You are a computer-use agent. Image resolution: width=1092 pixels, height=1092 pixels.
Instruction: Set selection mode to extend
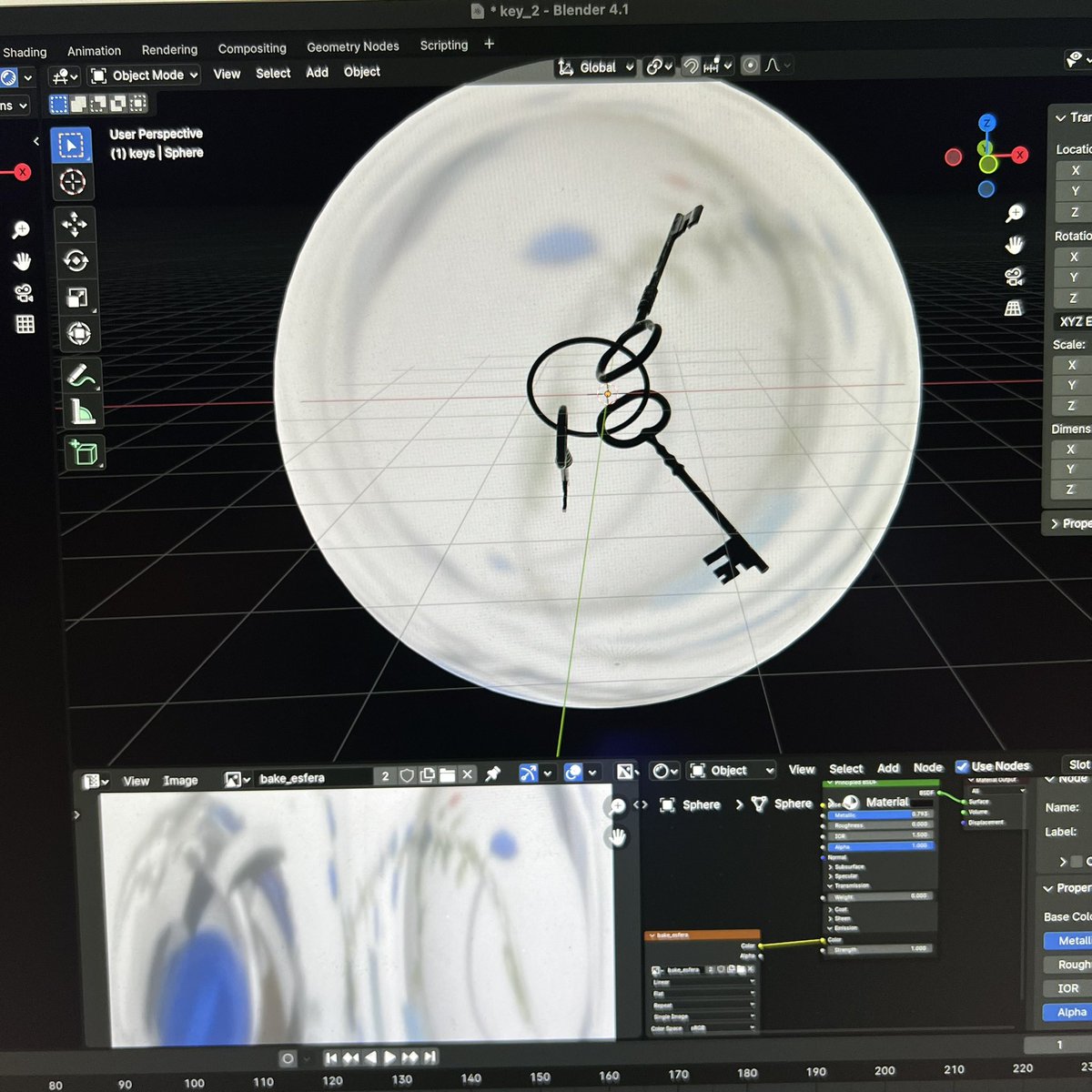tap(79, 104)
